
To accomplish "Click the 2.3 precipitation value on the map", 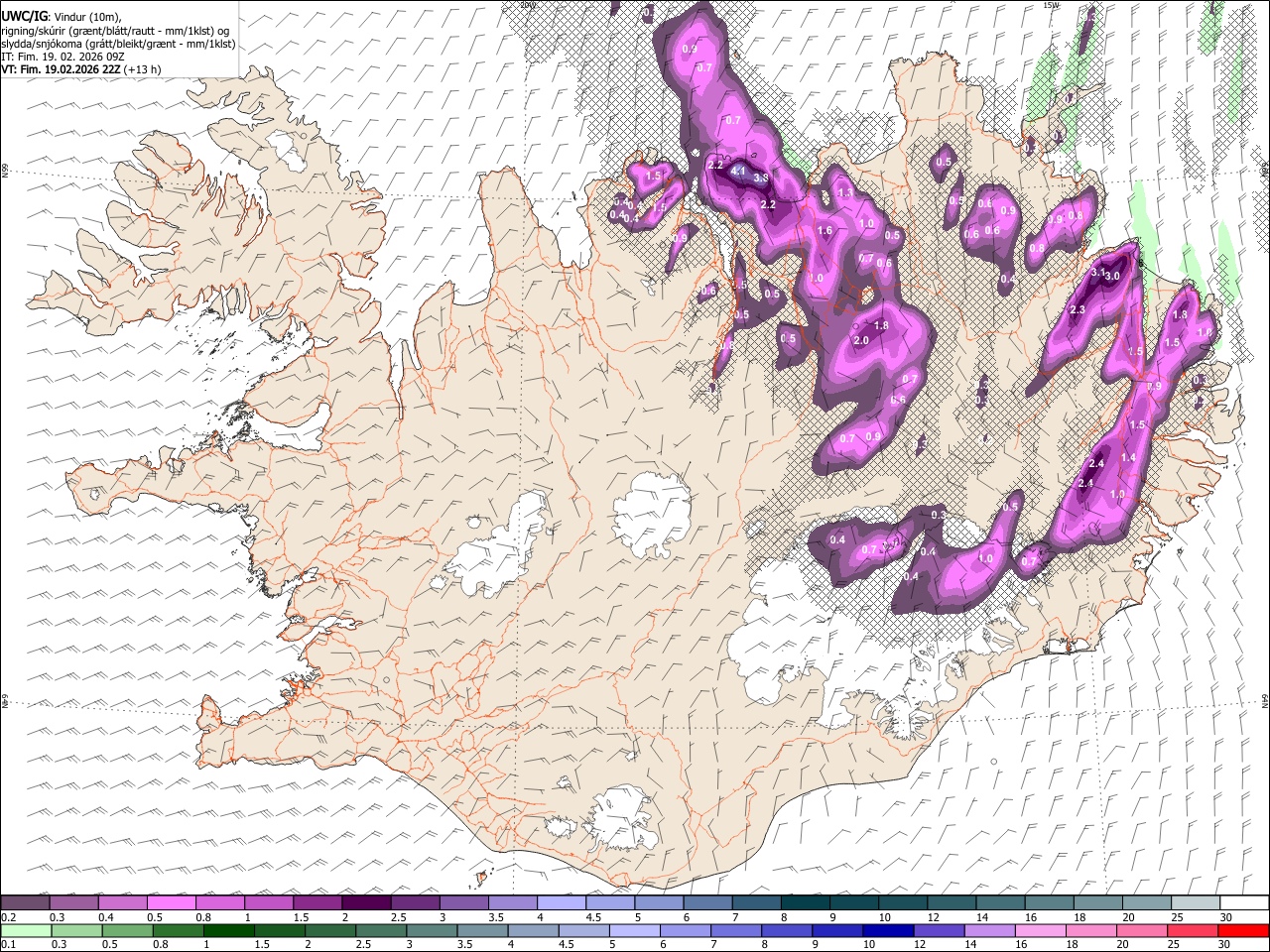I will pyautogui.click(x=1079, y=310).
